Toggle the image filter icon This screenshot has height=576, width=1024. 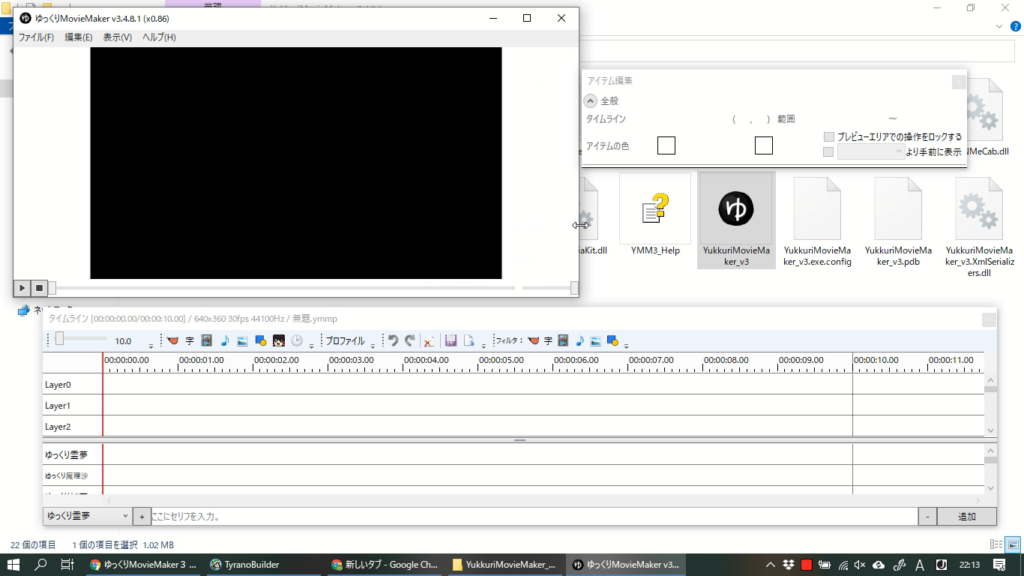pos(596,341)
